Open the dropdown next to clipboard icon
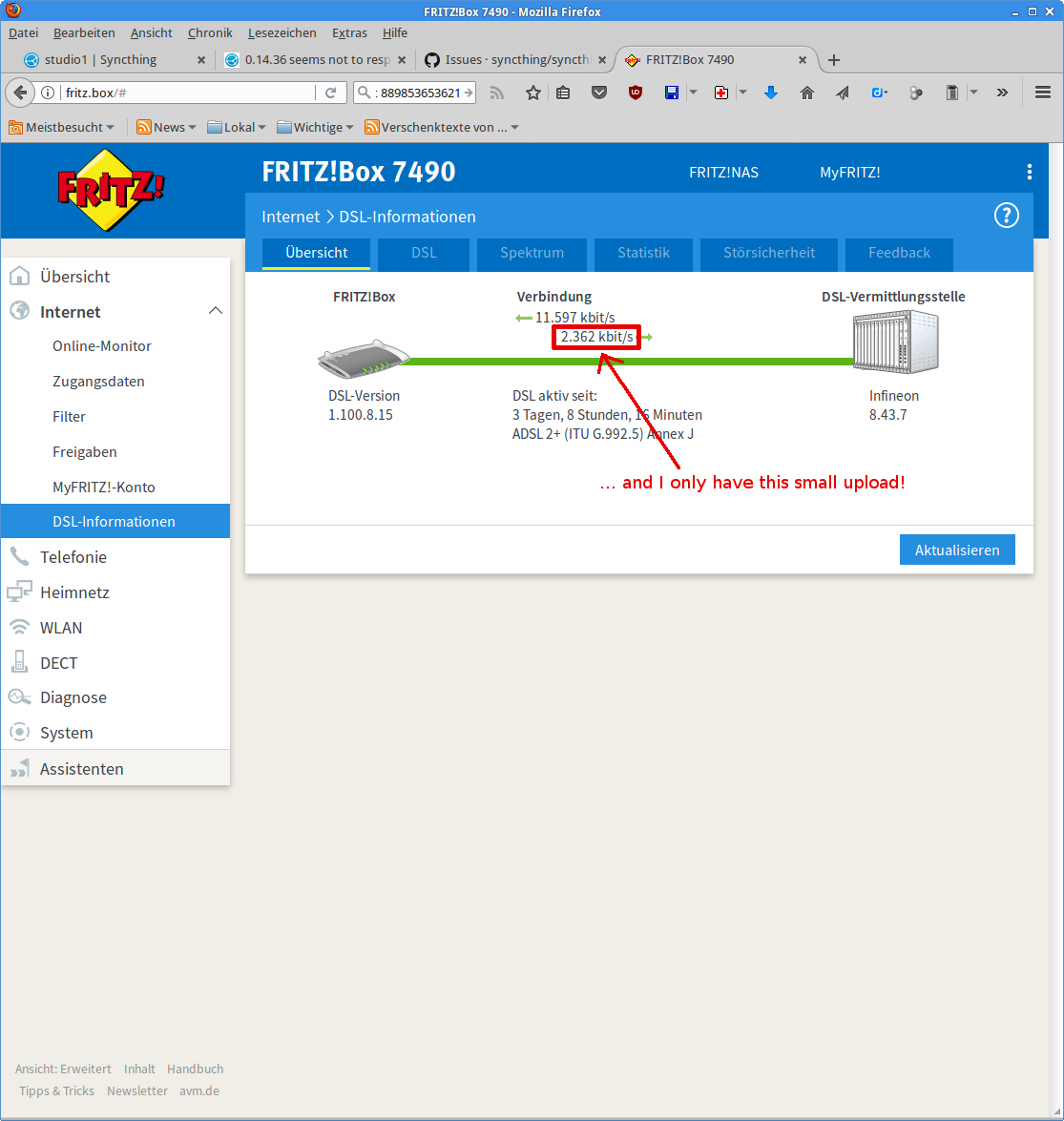This screenshot has width=1064, height=1121. pos(973,93)
